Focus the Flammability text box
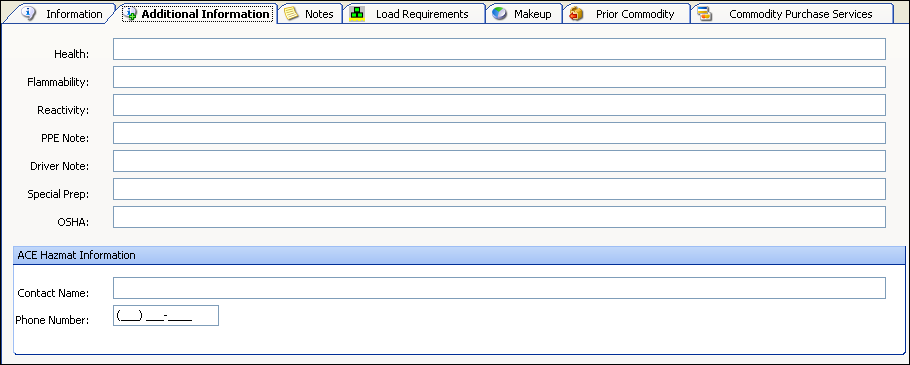910x365 pixels. click(499, 77)
